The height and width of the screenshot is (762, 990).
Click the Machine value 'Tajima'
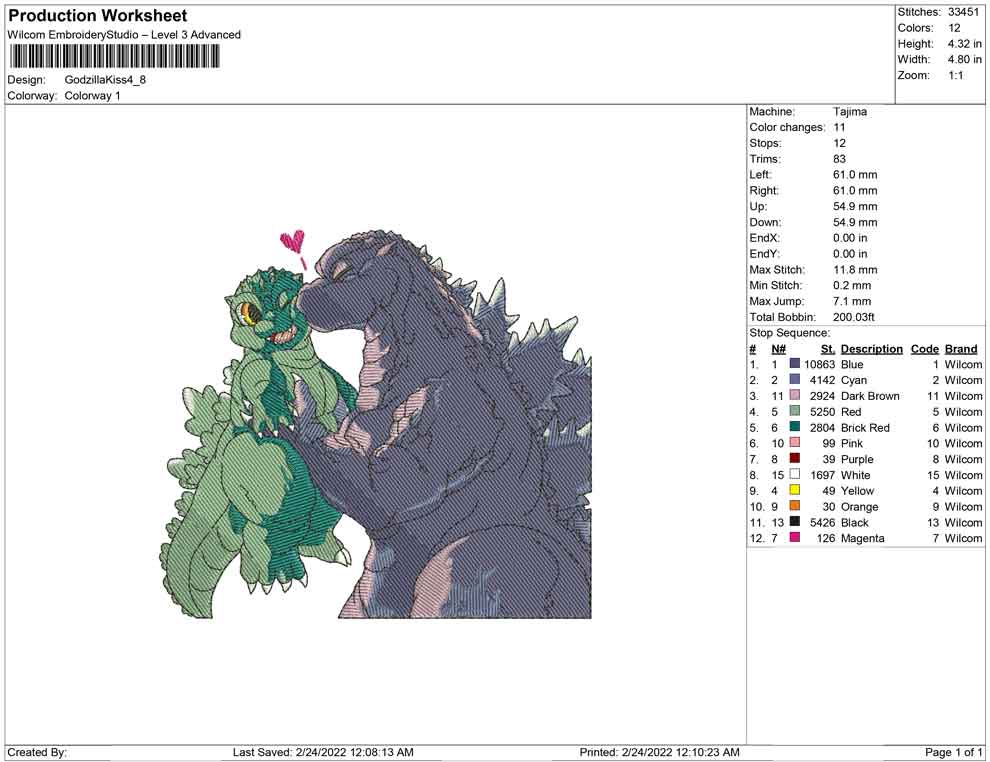tap(850, 112)
